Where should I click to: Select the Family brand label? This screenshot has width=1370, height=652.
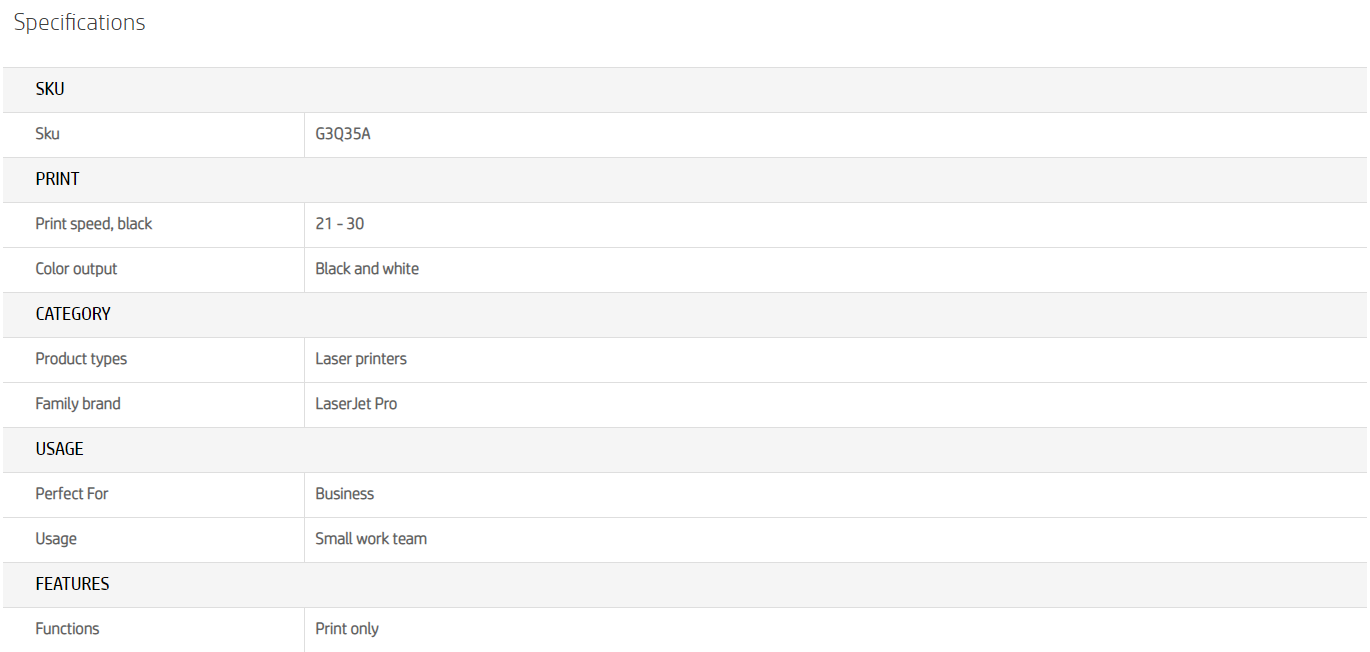78,404
